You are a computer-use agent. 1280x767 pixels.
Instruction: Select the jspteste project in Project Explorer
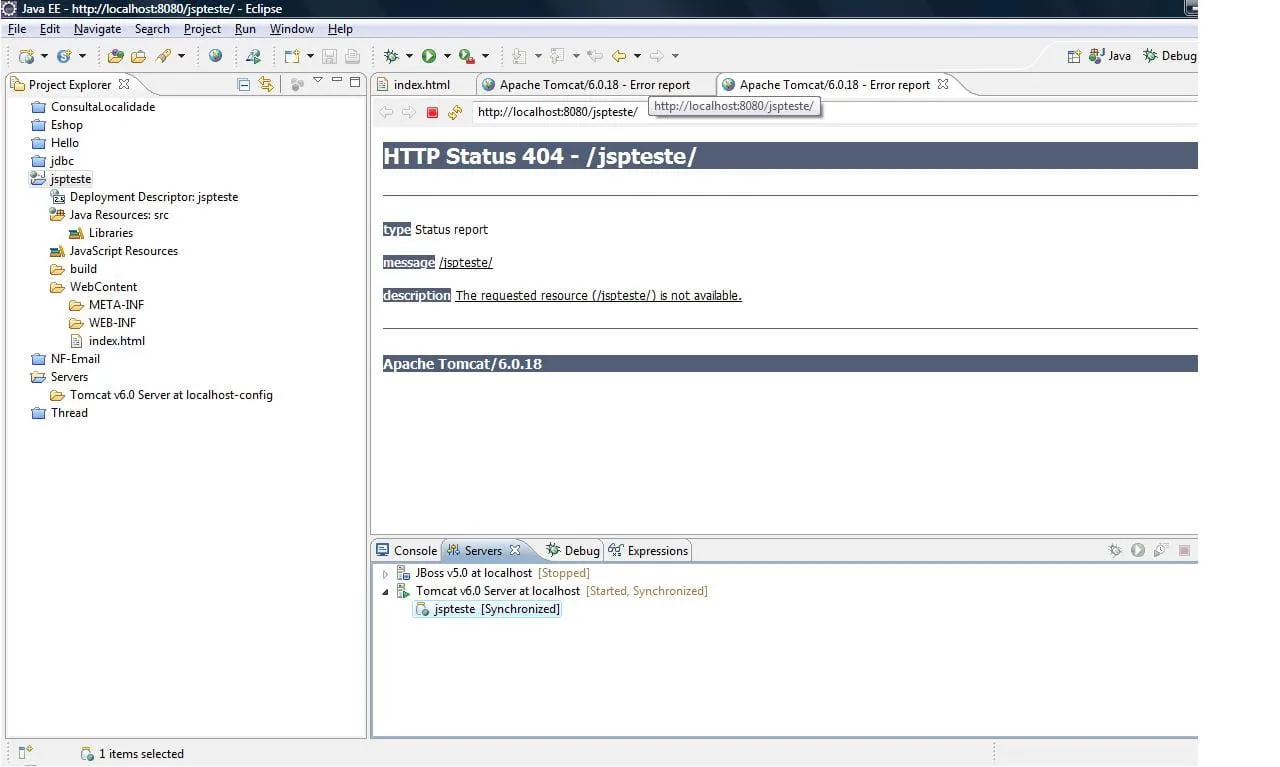70,179
